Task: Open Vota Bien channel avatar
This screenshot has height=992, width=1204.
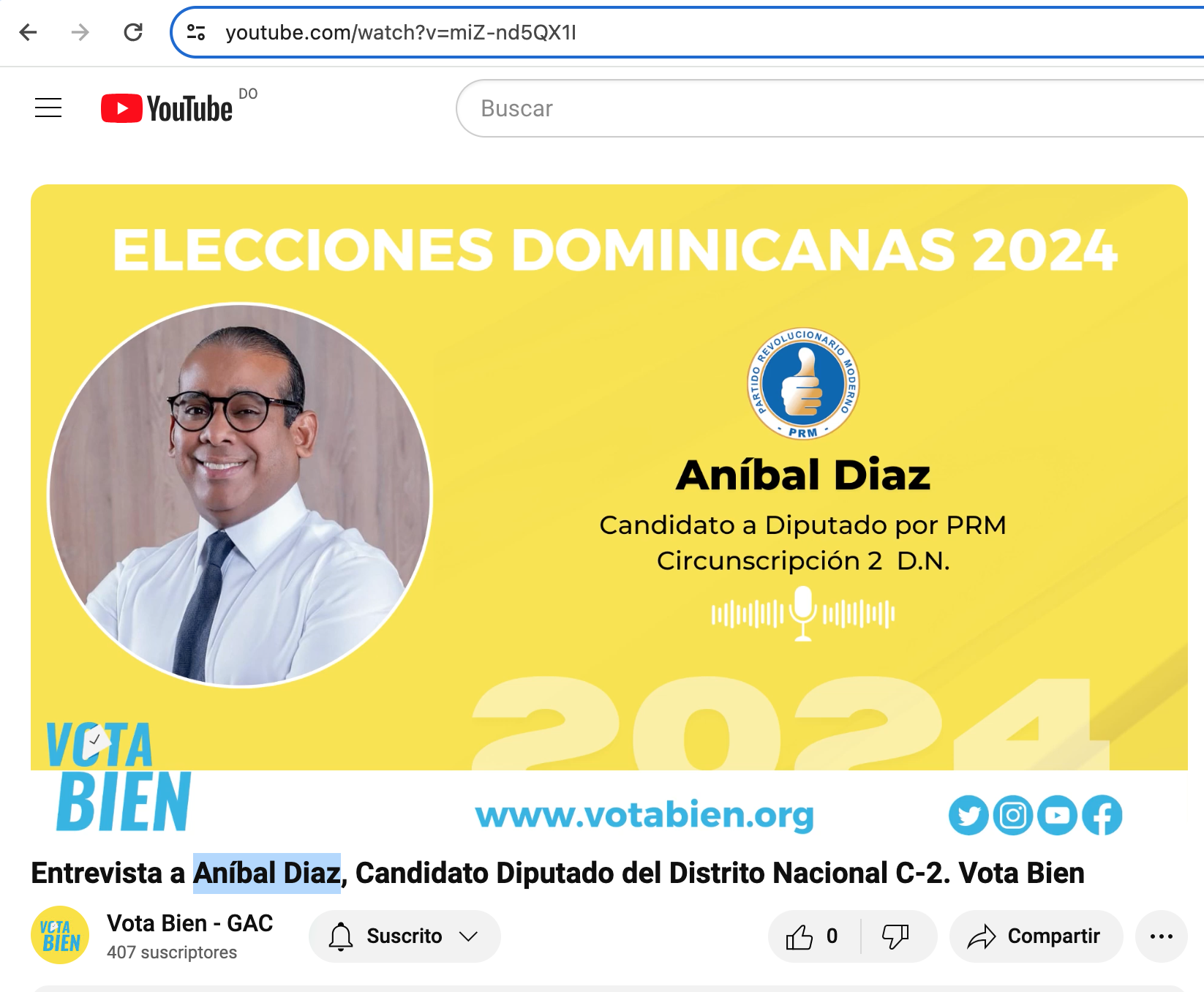Action: 60,935
